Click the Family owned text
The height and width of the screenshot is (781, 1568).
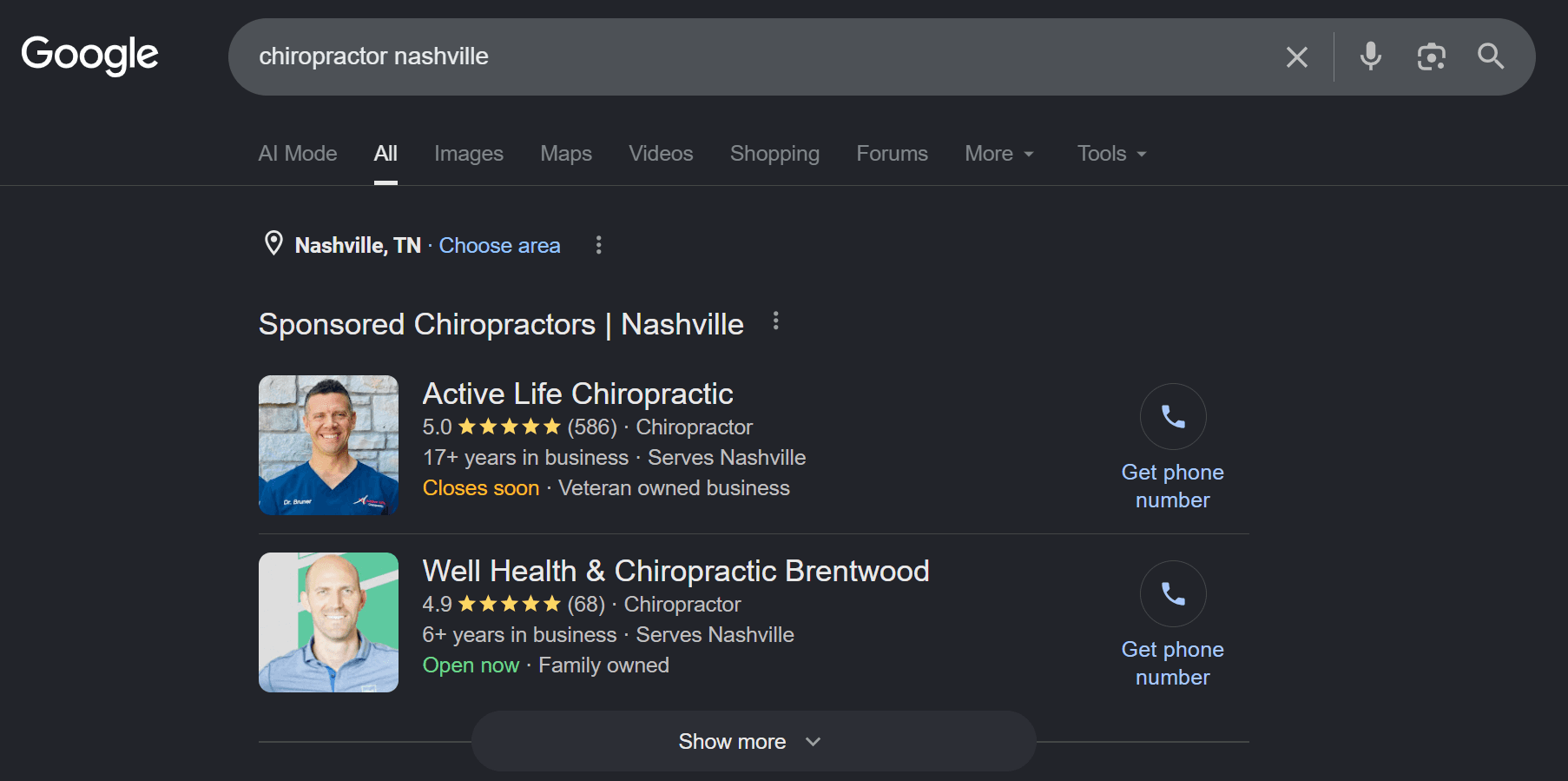coord(603,665)
